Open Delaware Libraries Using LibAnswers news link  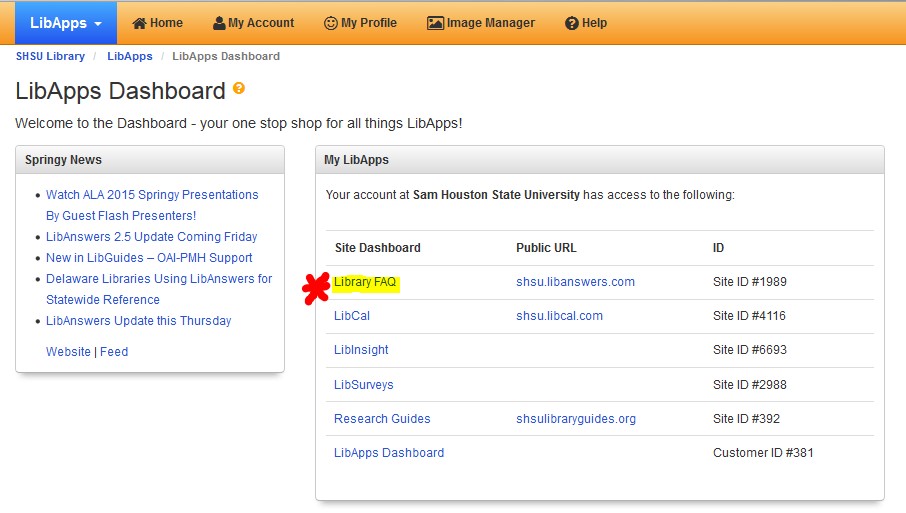[159, 289]
